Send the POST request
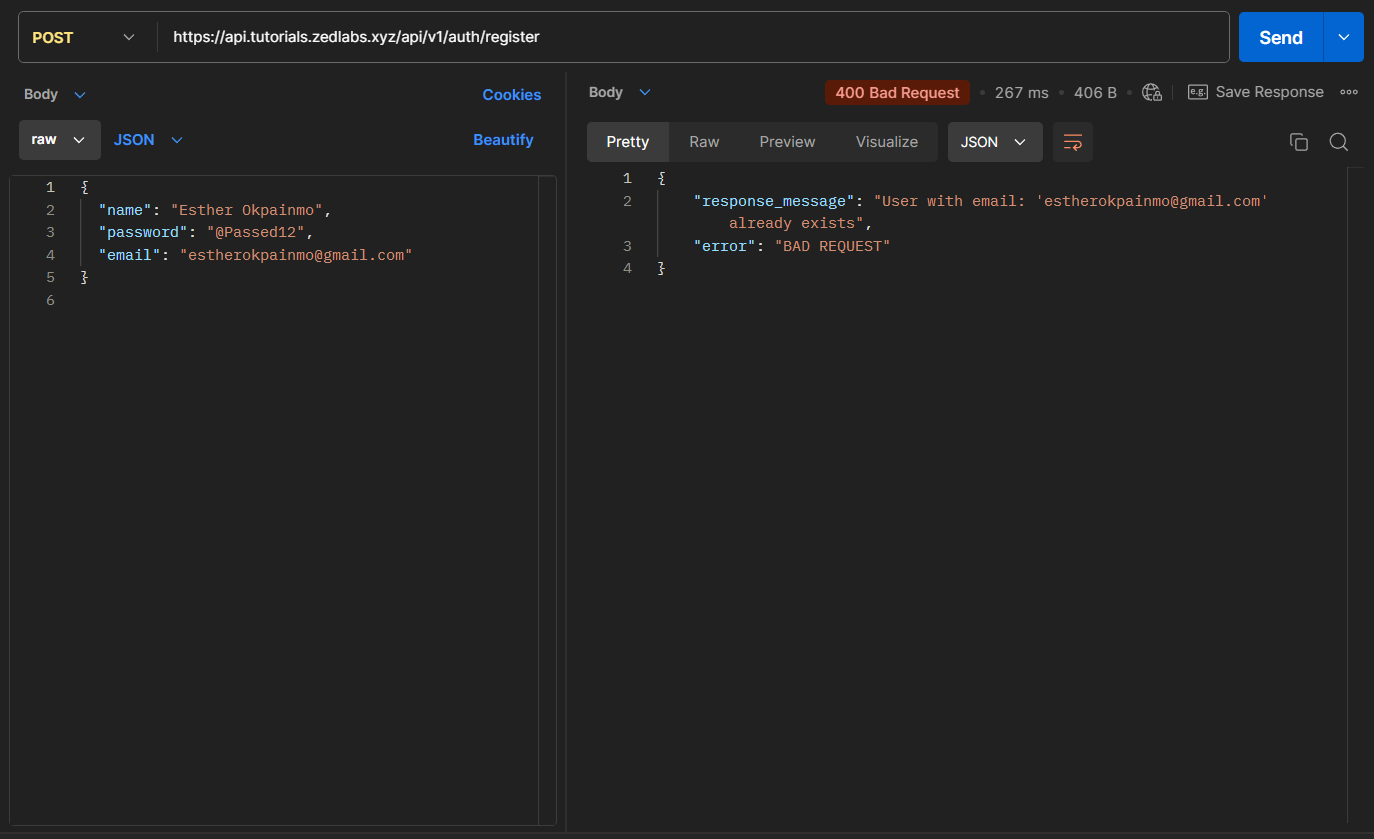The image size is (1374, 839). tap(1281, 37)
